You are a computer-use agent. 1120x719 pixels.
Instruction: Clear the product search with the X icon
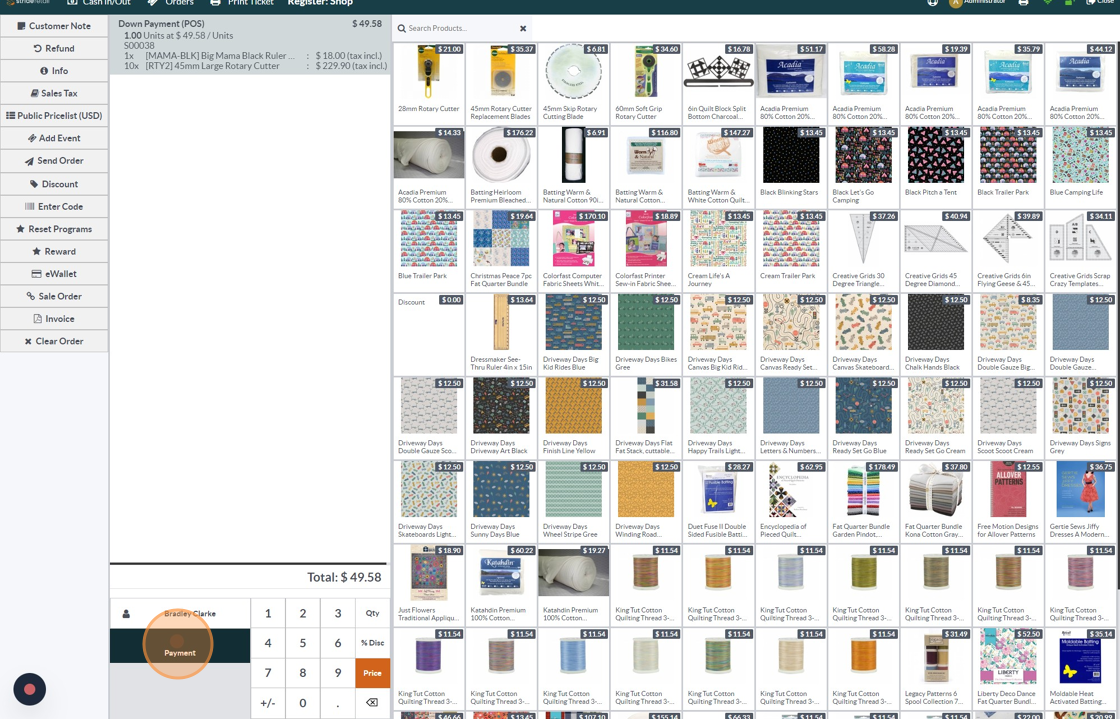[523, 29]
